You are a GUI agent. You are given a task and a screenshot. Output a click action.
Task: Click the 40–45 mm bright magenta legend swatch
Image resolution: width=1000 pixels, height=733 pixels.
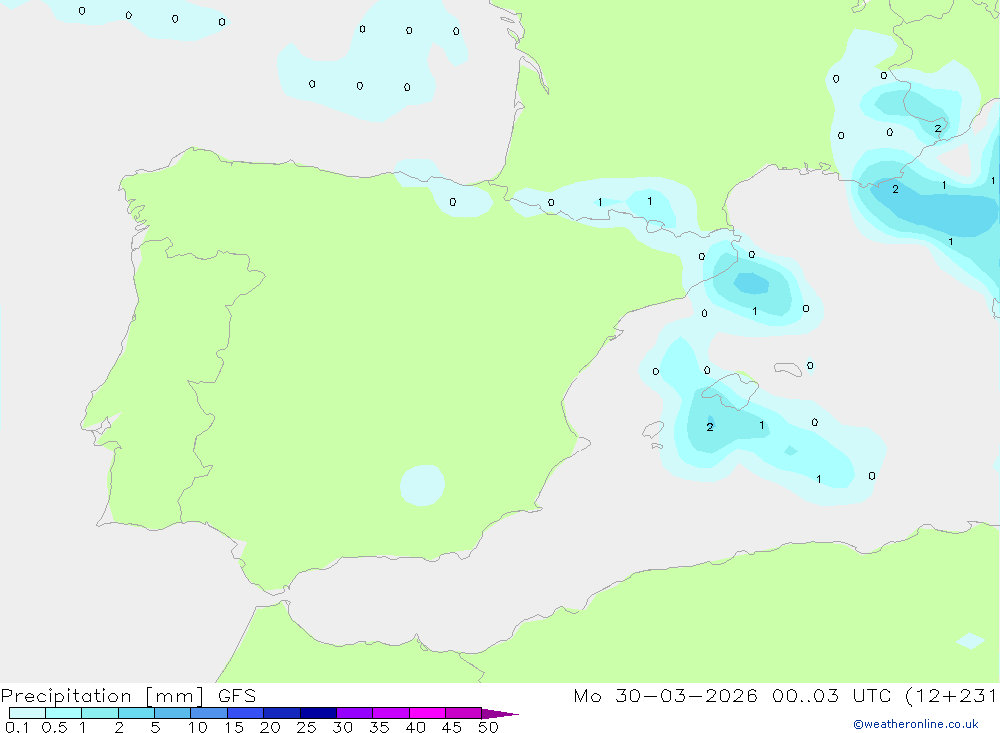click(x=427, y=713)
